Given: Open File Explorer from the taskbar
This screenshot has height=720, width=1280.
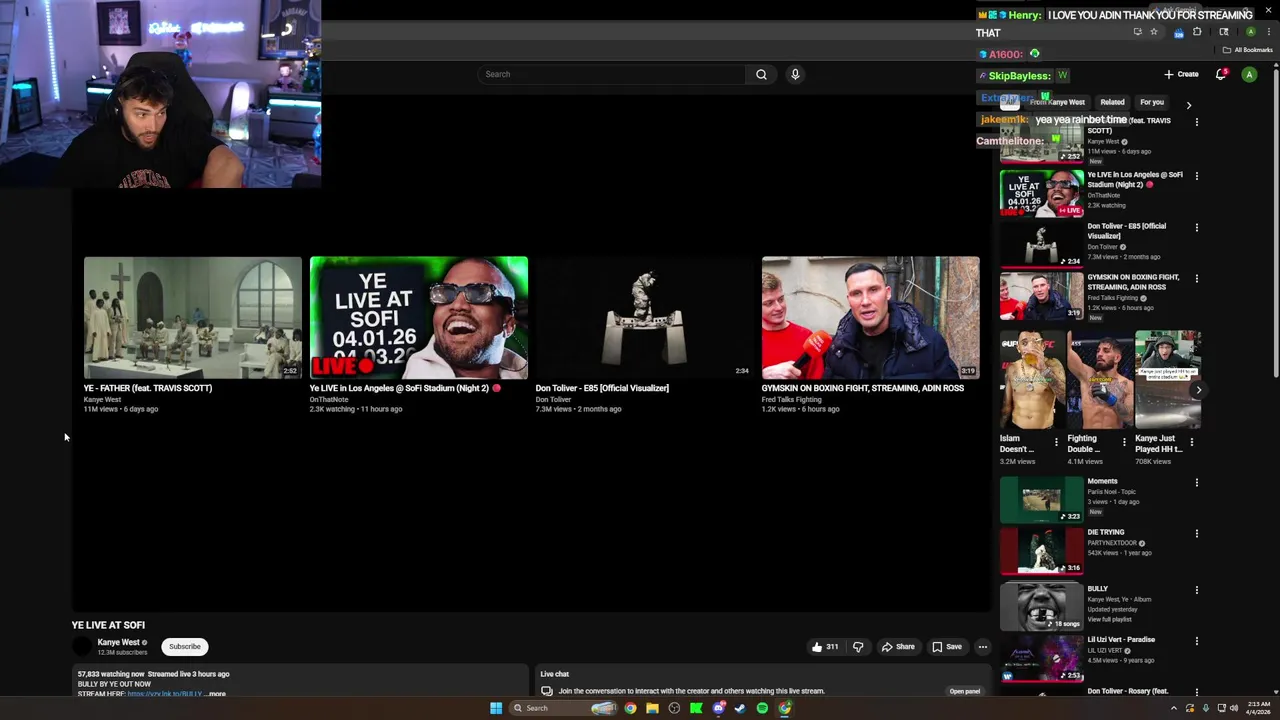Looking at the screenshot, I should (x=652, y=708).
